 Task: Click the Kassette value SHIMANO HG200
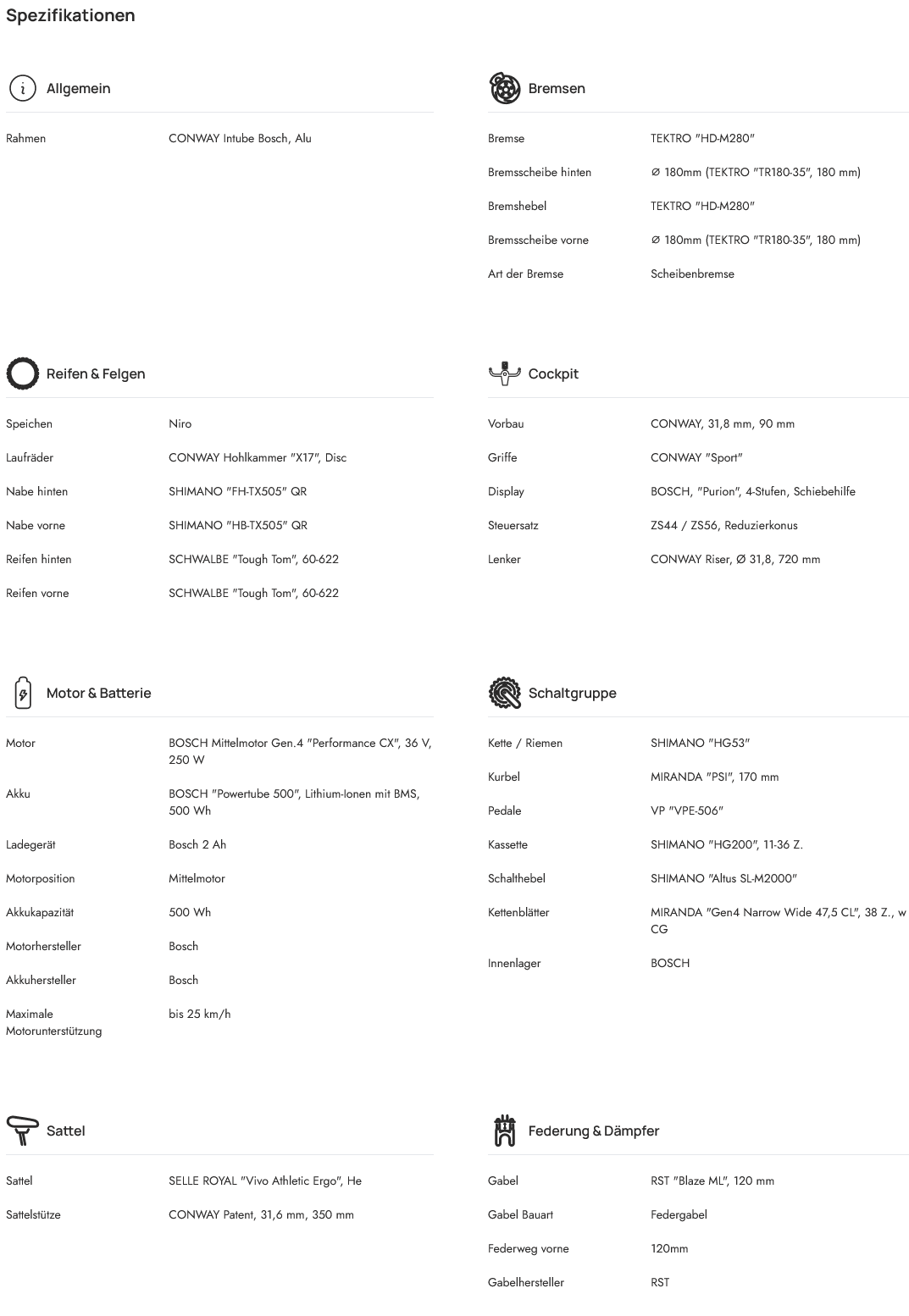(726, 844)
